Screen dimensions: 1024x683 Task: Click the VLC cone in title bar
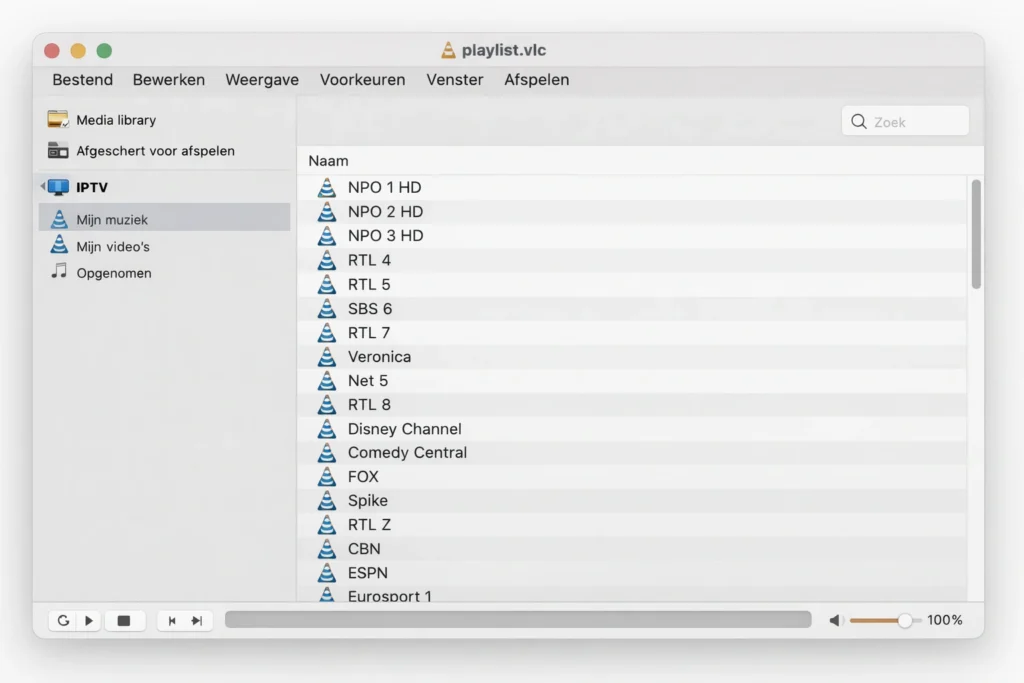(x=448, y=50)
